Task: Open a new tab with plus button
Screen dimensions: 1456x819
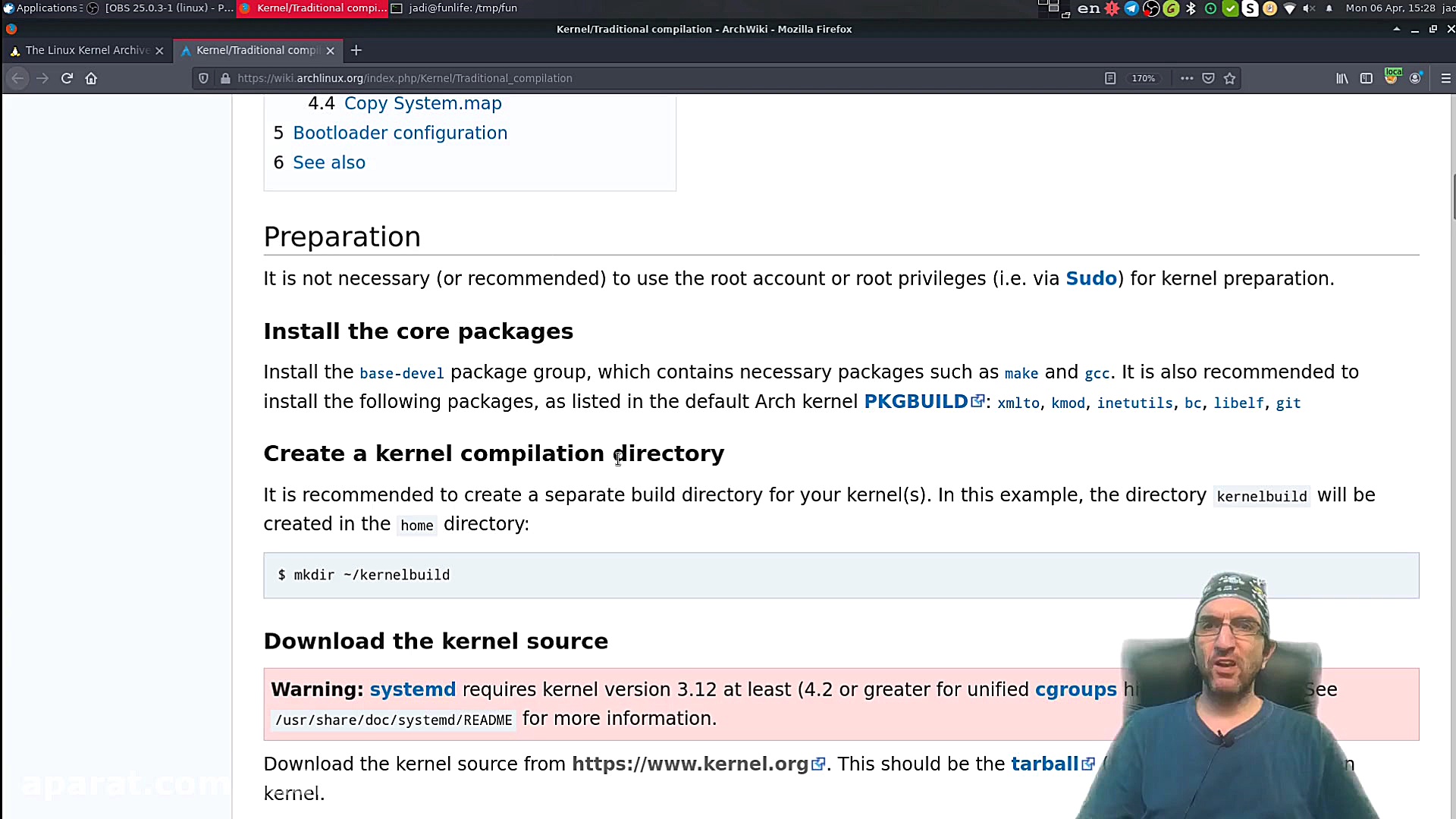Action: coord(356,50)
